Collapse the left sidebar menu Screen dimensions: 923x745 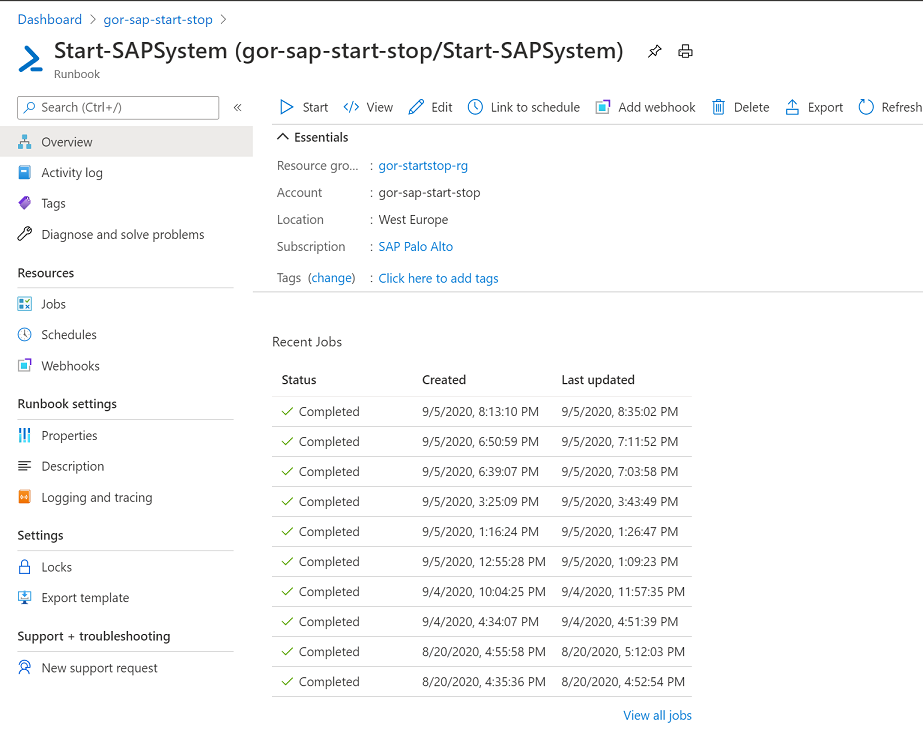point(238,108)
